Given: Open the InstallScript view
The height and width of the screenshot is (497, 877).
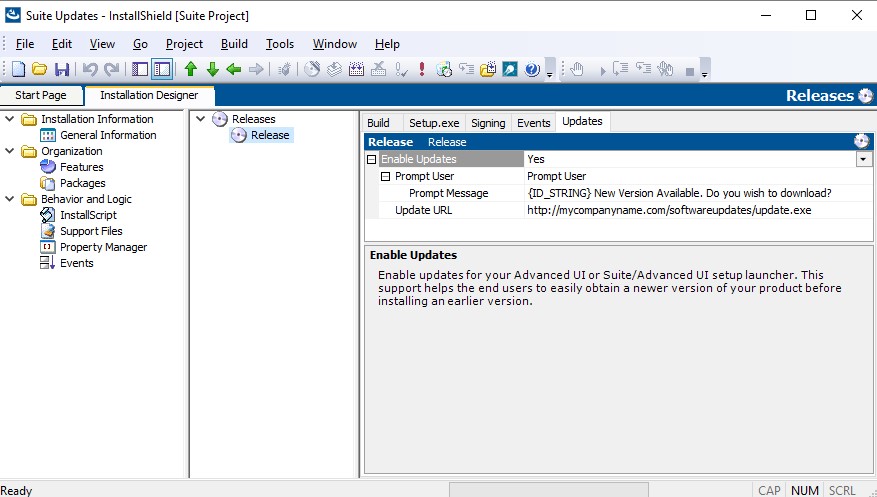Looking at the screenshot, I should pos(88,215).
